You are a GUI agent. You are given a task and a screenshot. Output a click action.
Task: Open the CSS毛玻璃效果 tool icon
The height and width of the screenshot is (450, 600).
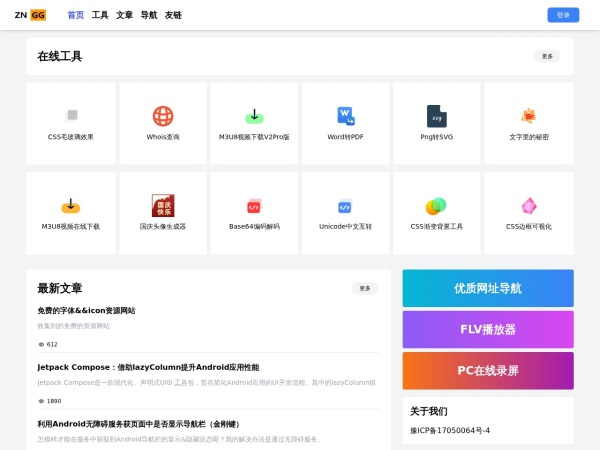point(71,116)
